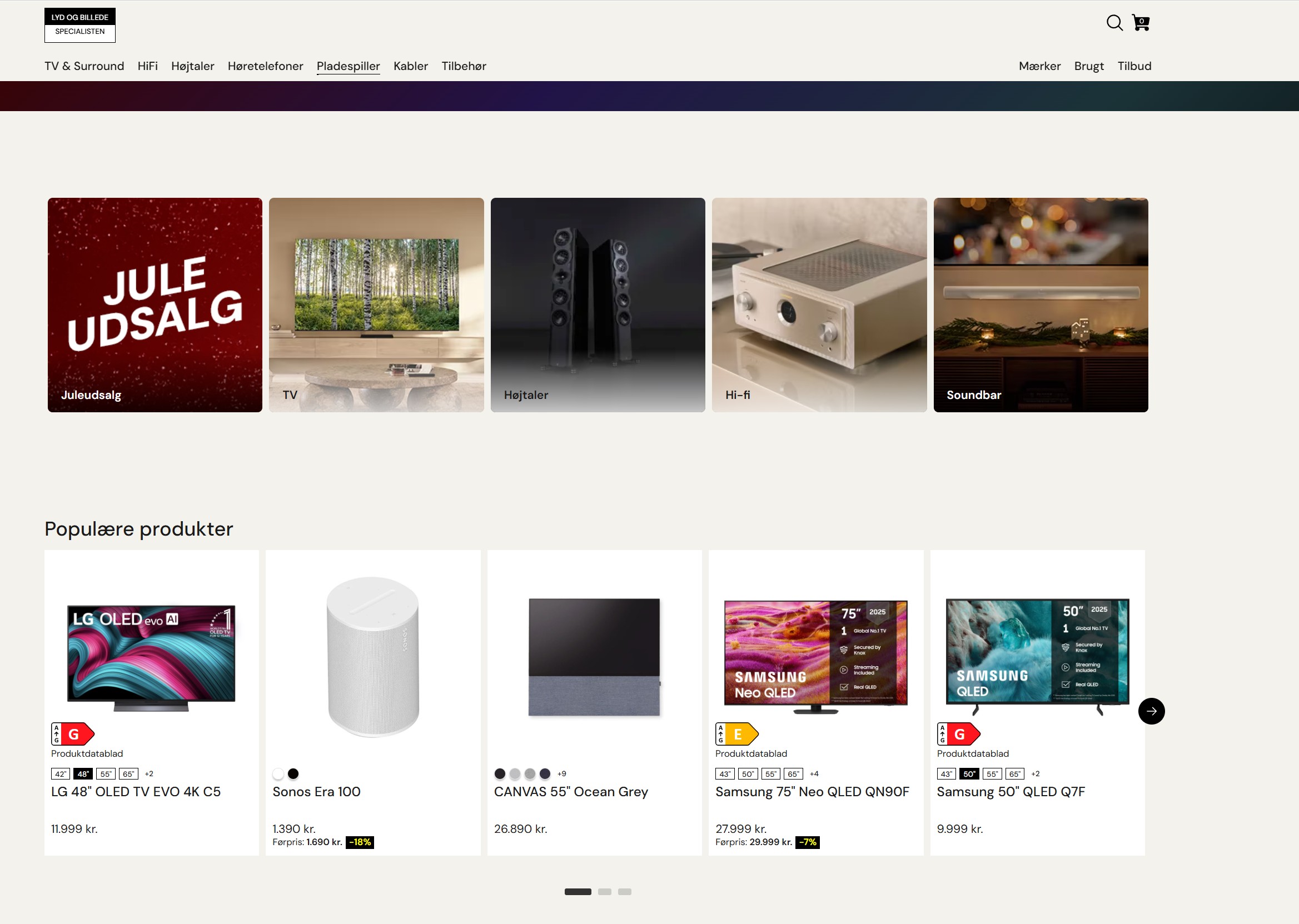Open Produktdatablad link under LG OLED TV
This screenshot has width=1299, height=924.
tap(87, 753)
